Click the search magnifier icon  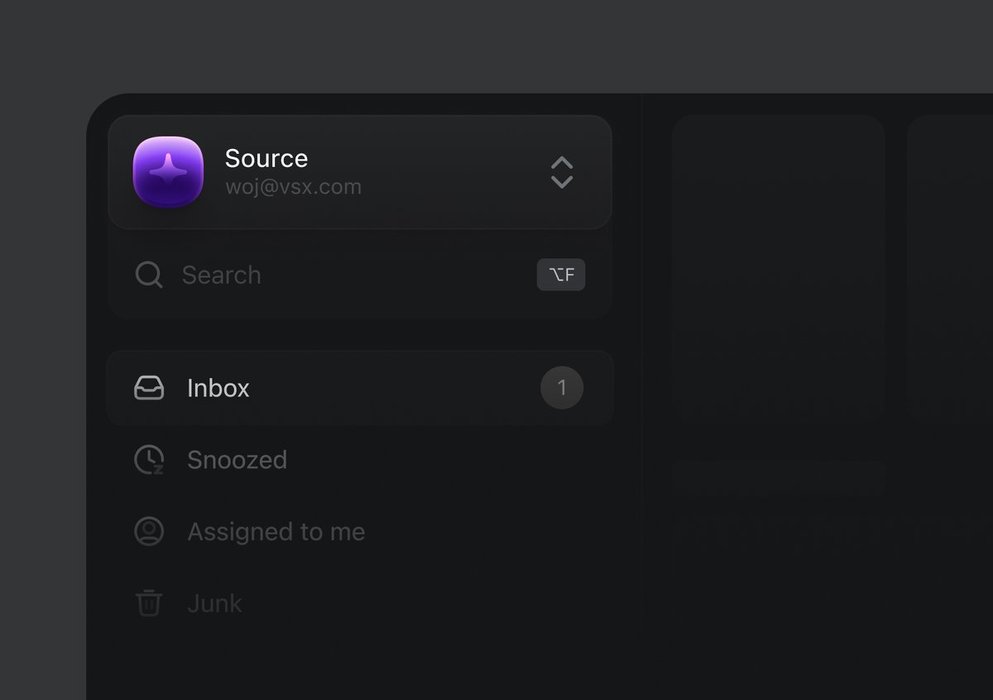(x=149, y=275)
